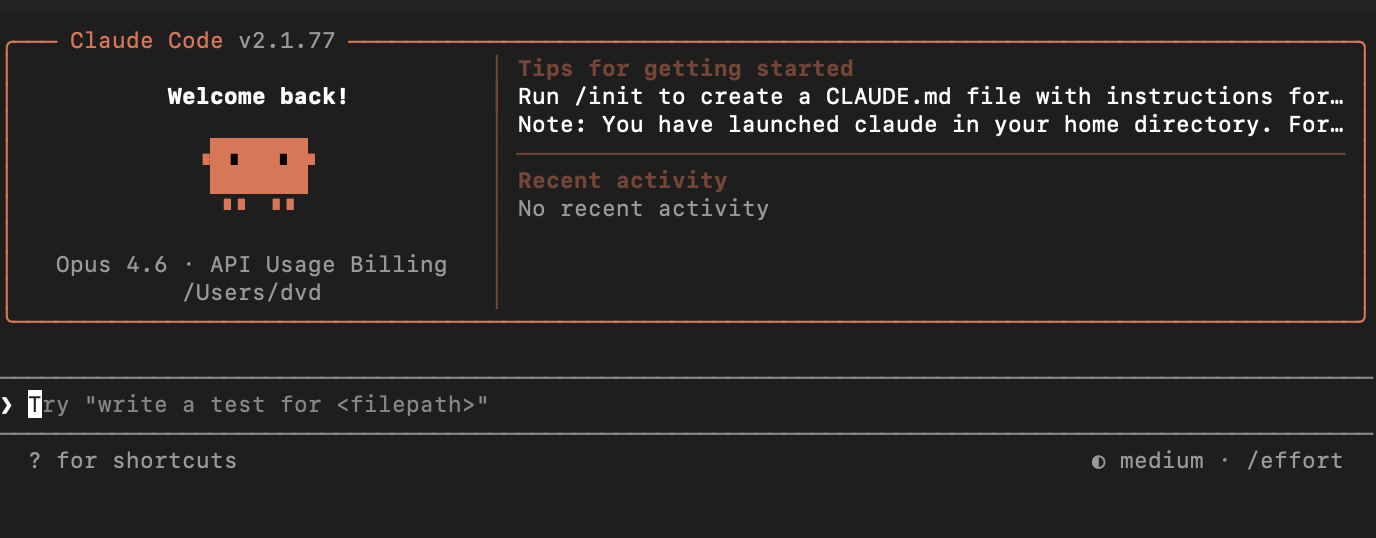Click the "Run /init to create a CLAUDE.md" tip
The height and width of the screenshot is (538, 1376).
pos(930,97)
